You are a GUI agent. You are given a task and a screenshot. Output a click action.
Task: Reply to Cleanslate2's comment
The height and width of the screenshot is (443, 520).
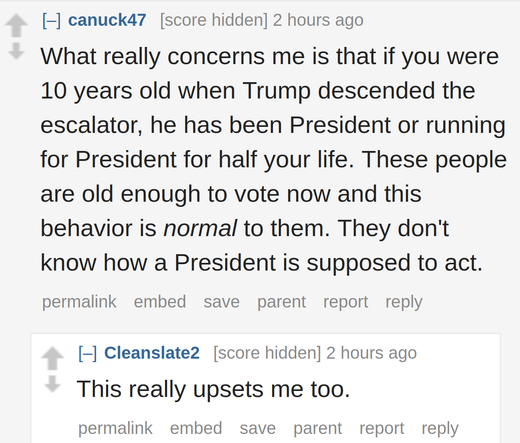pos(440,429)
